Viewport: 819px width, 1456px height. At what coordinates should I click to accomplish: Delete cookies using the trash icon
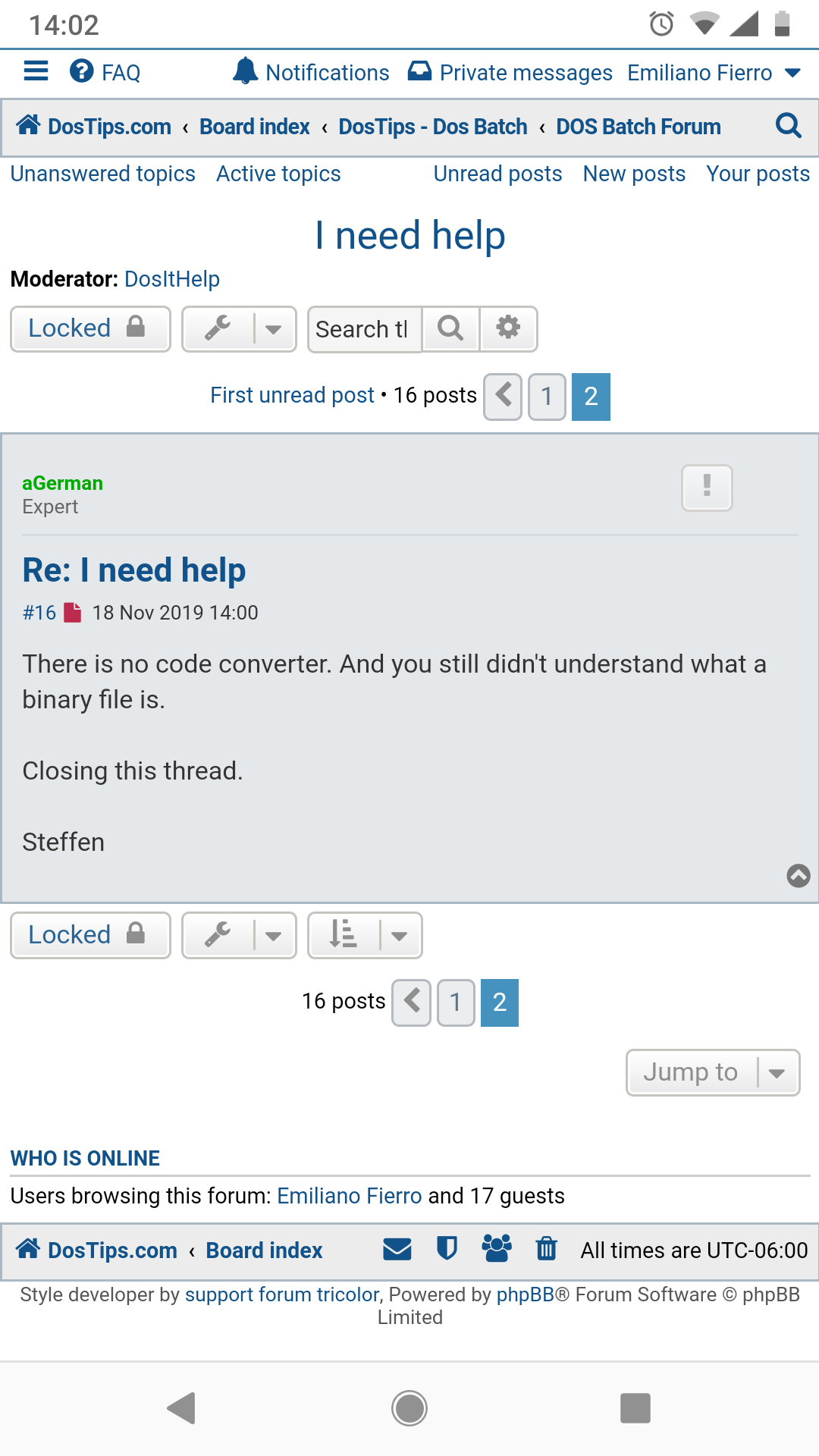pos(547,1248)
